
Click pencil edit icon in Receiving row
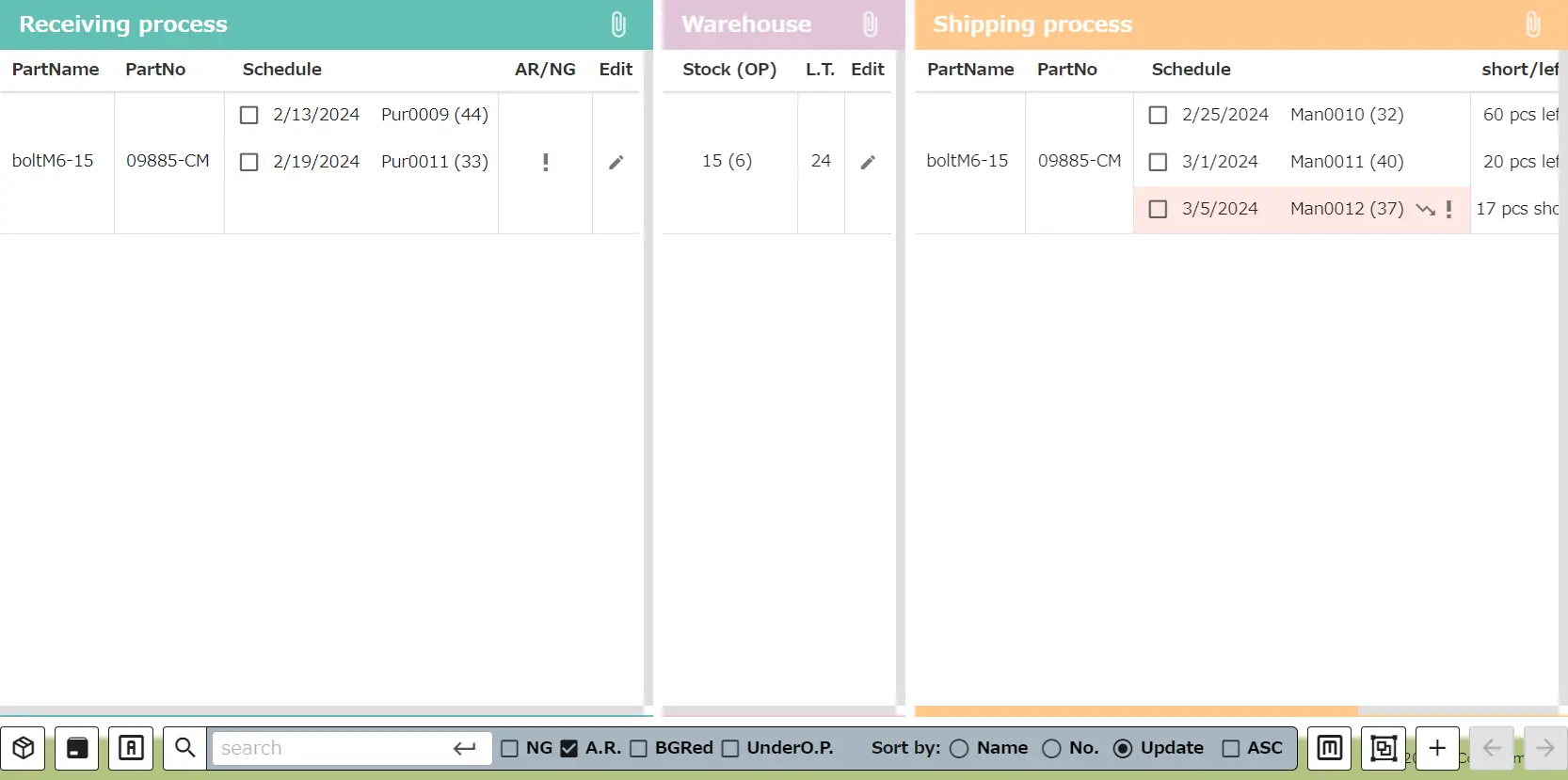[616, 162]
